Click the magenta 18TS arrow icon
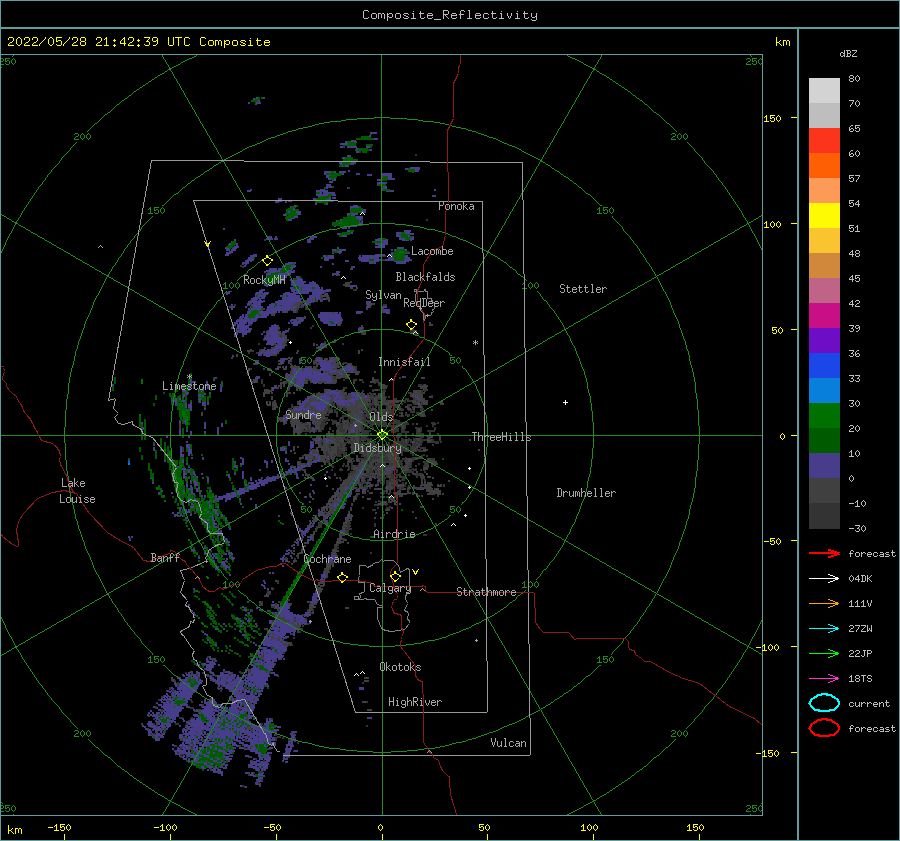Image resolution: width=900 pixels, height=841 pixels. (824, 679)
